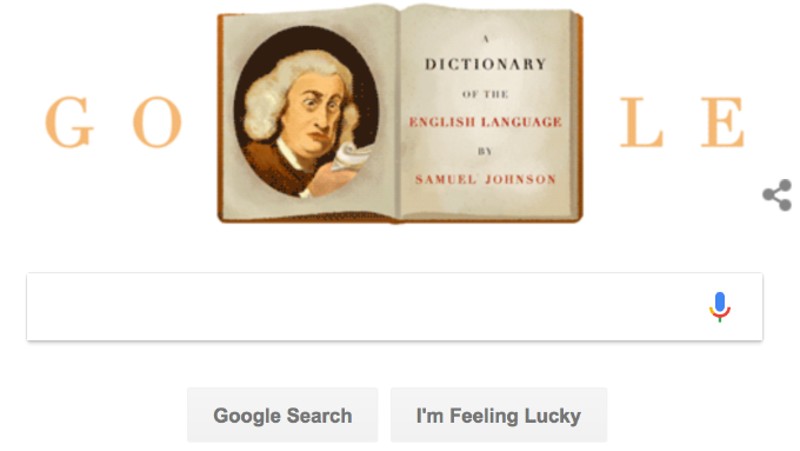Click the book's center spine

tap(399, 115)
